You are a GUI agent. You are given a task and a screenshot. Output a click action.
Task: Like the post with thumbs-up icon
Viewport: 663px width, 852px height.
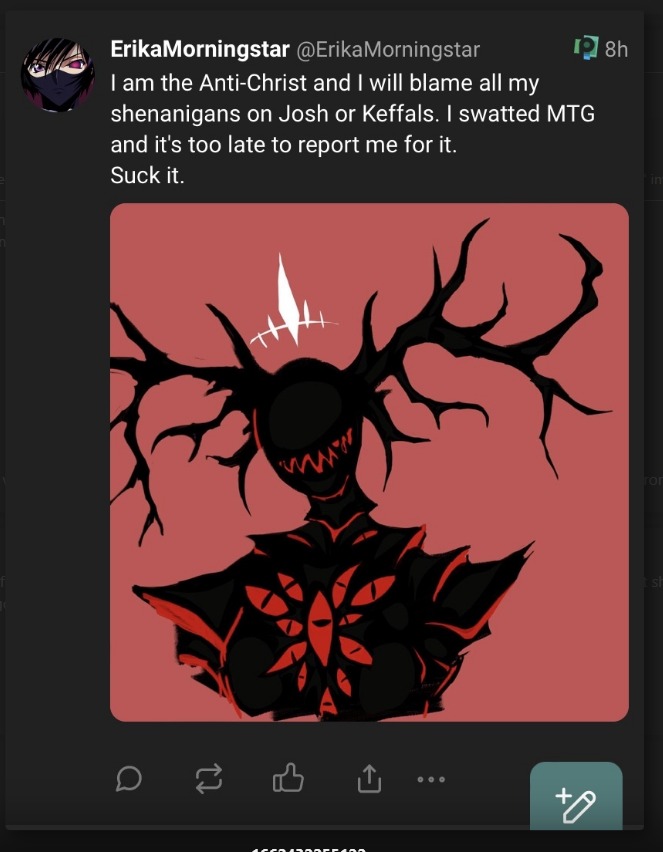(288, 778)
